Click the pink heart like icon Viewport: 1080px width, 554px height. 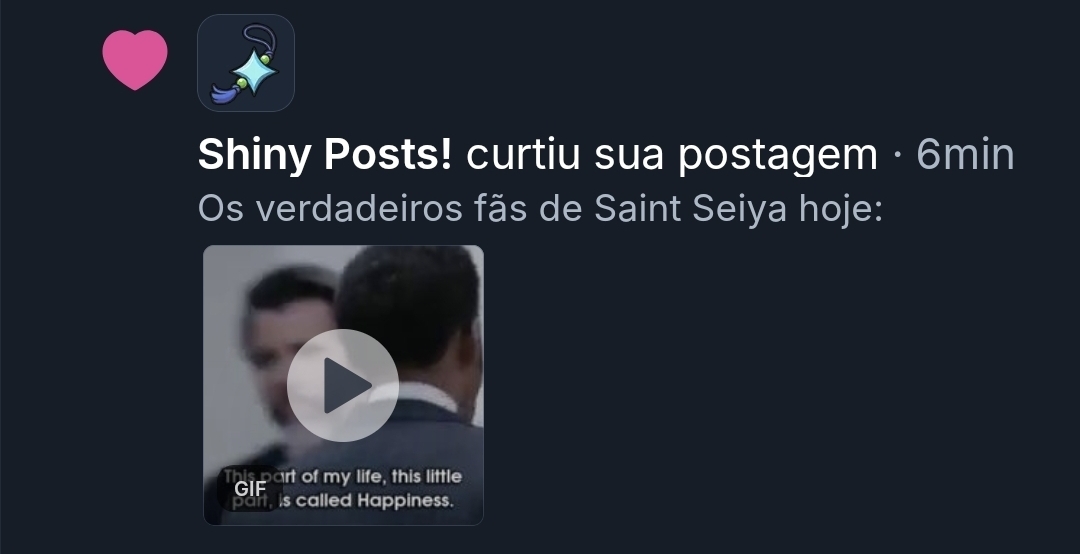(x=135, y=60)
